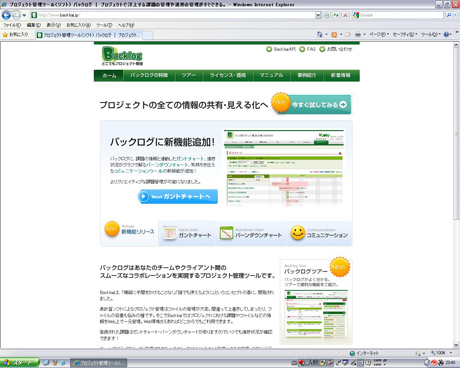Select the ツアー navigation tab

click(x=189, y=75)
